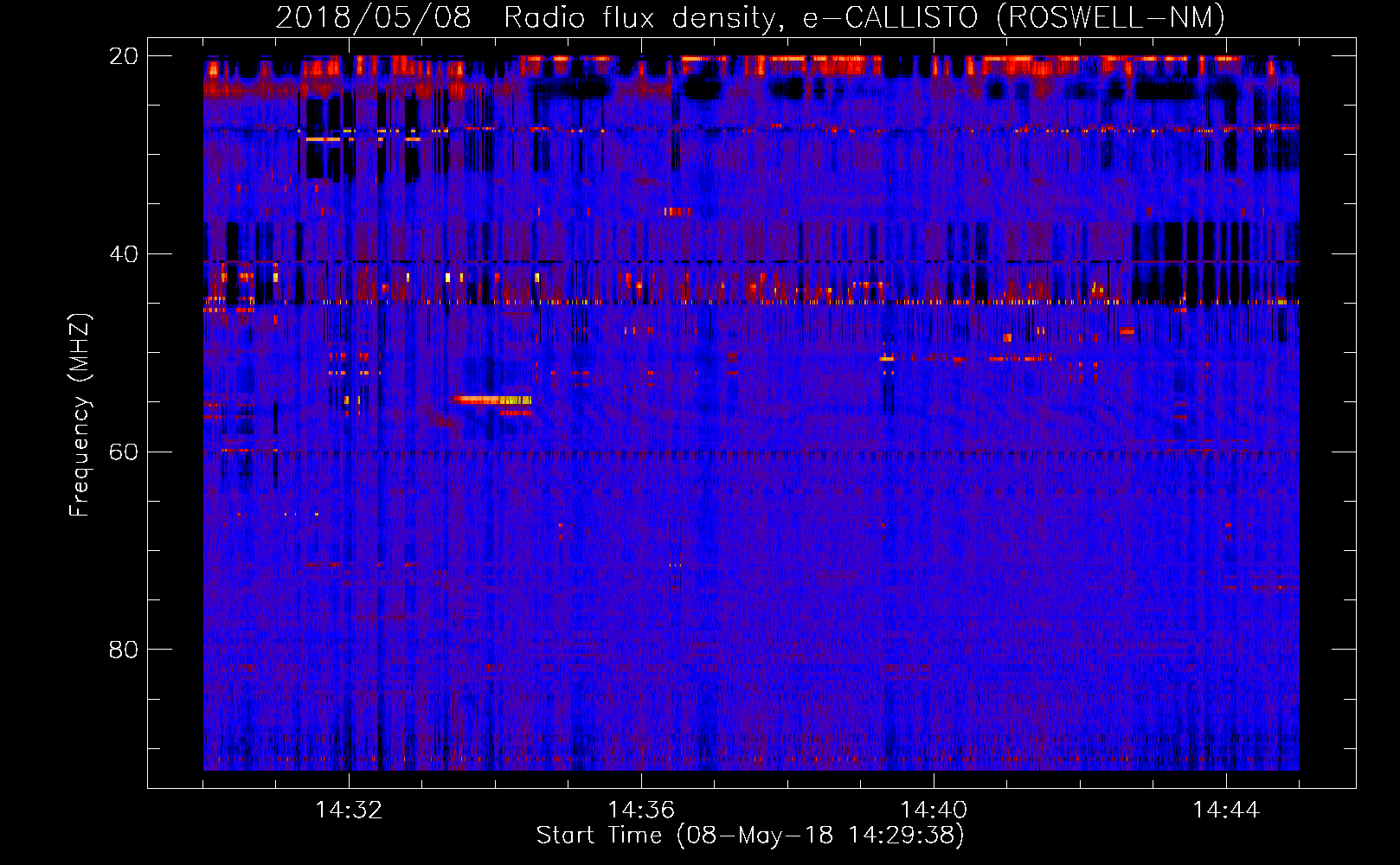The height and width of the screenshot is (865, 1400).
Task: Click the 'Start Time (08-May-18 14:29:38)' label
Action: (750, 835)
